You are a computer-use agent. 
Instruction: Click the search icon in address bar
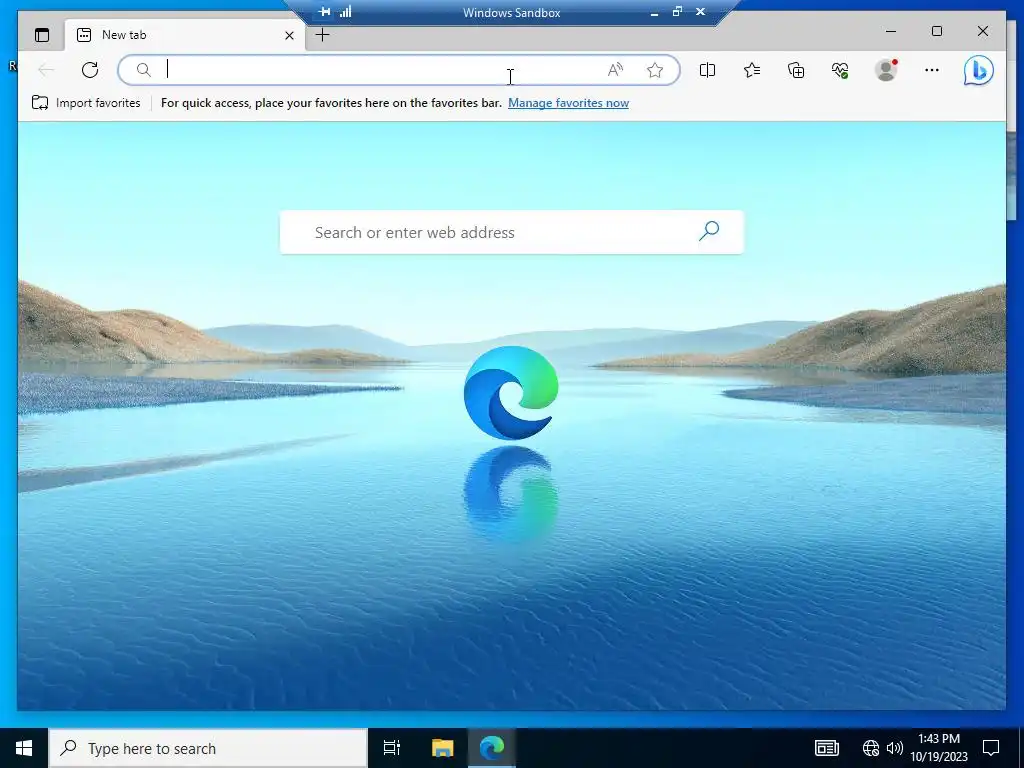[x=144, y=70]
